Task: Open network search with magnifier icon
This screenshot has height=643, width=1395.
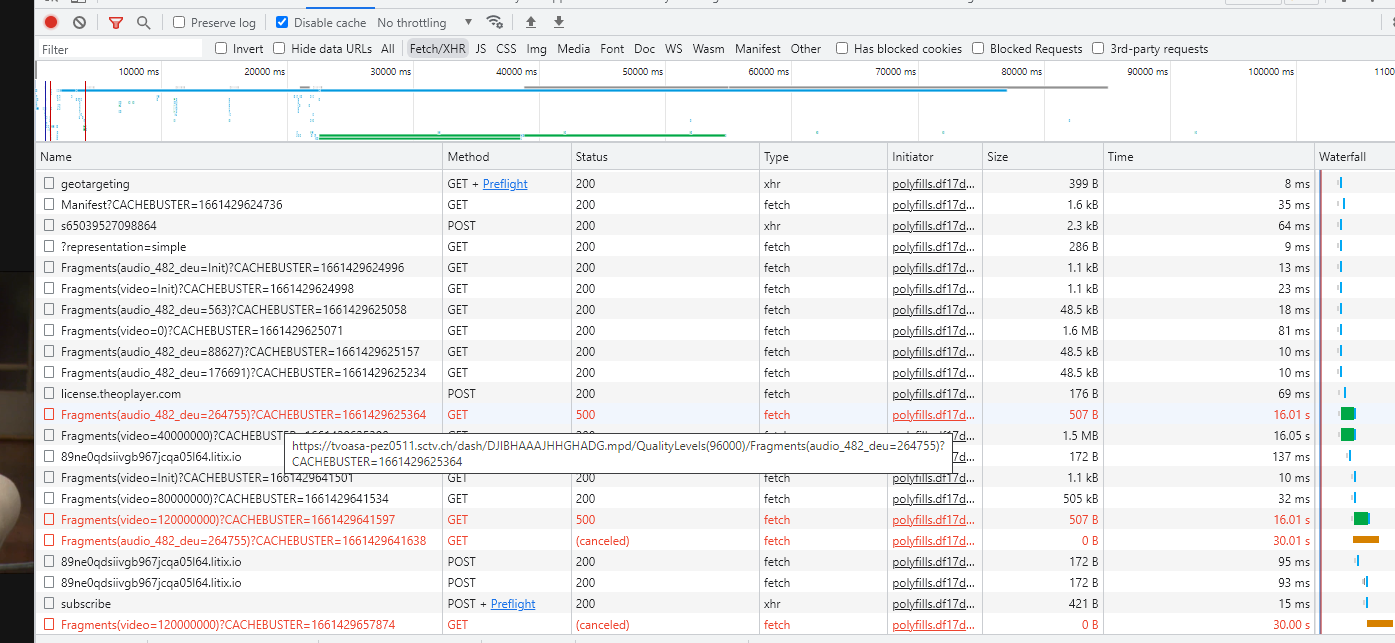Action: 144,22
